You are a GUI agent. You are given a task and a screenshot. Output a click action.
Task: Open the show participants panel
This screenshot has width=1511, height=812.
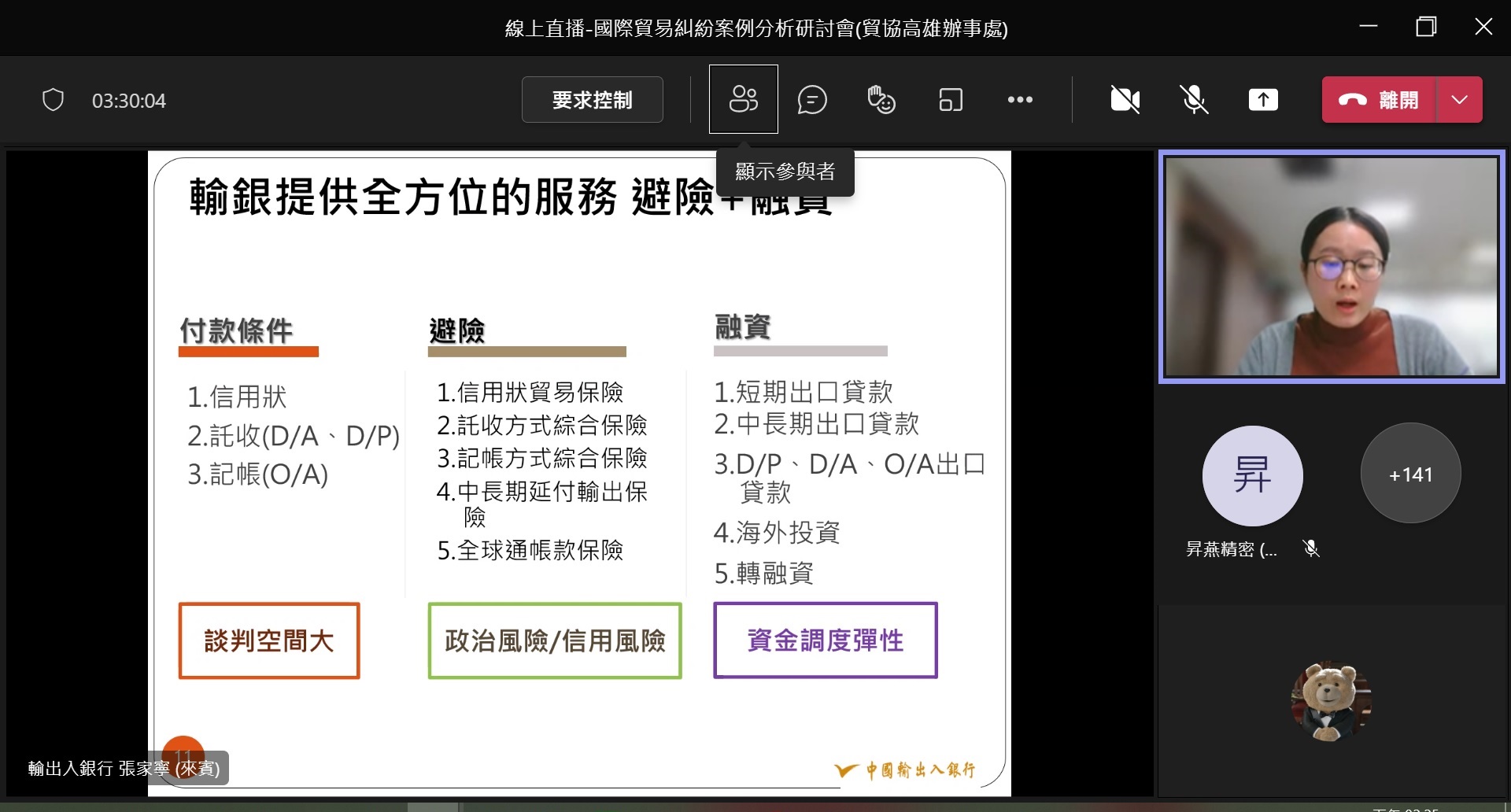pos(743,100)
